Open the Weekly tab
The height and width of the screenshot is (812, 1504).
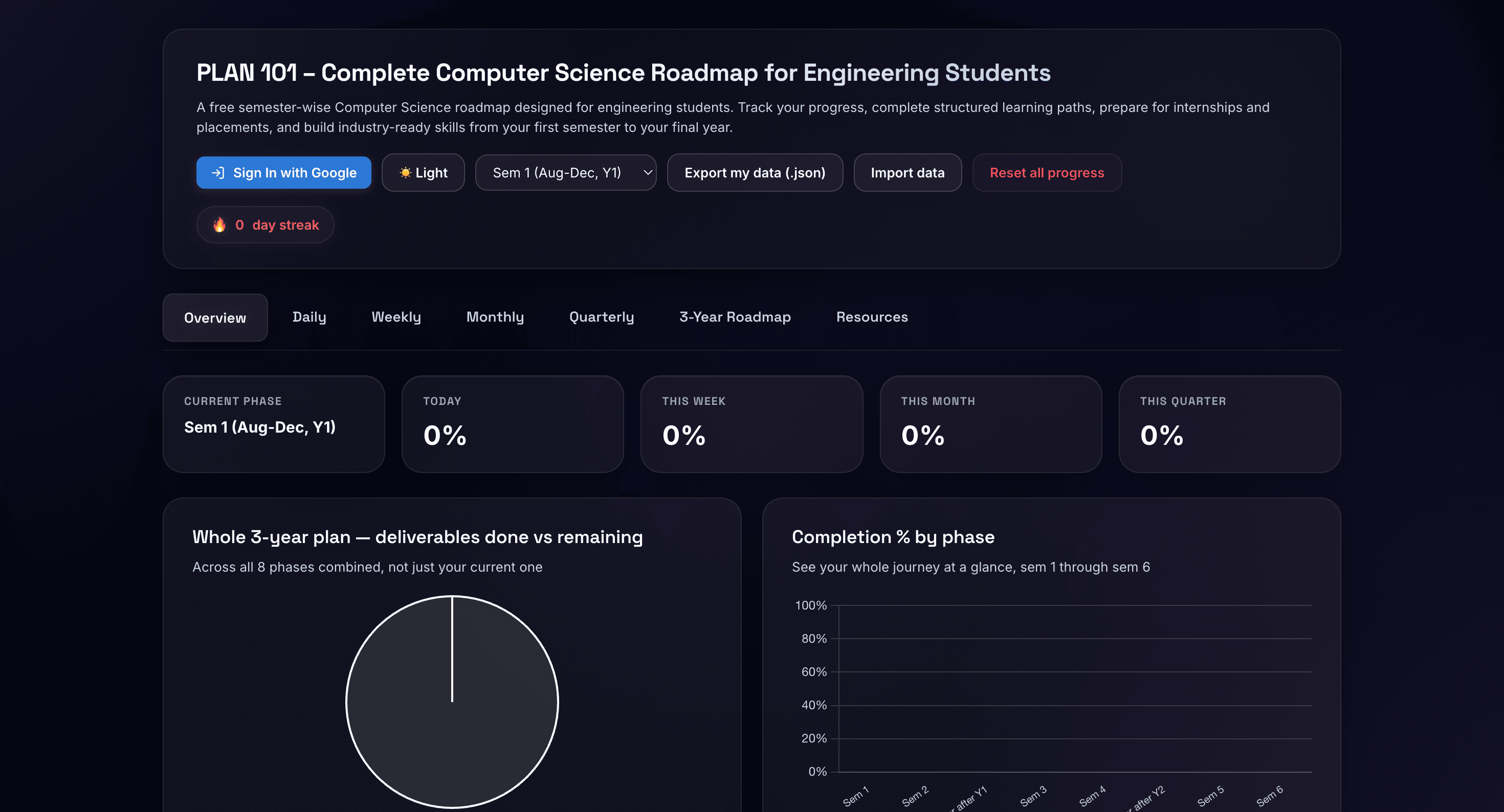(x=396, y=317)
